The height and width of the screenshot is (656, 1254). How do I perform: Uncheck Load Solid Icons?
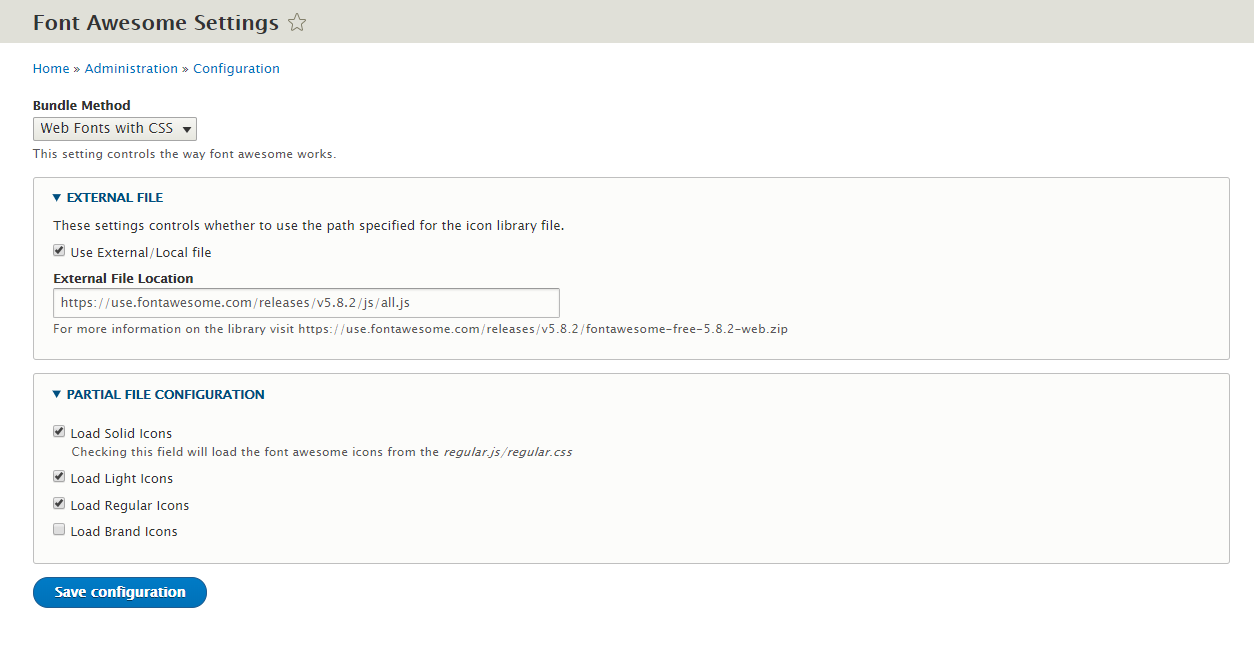coord(59,432)
